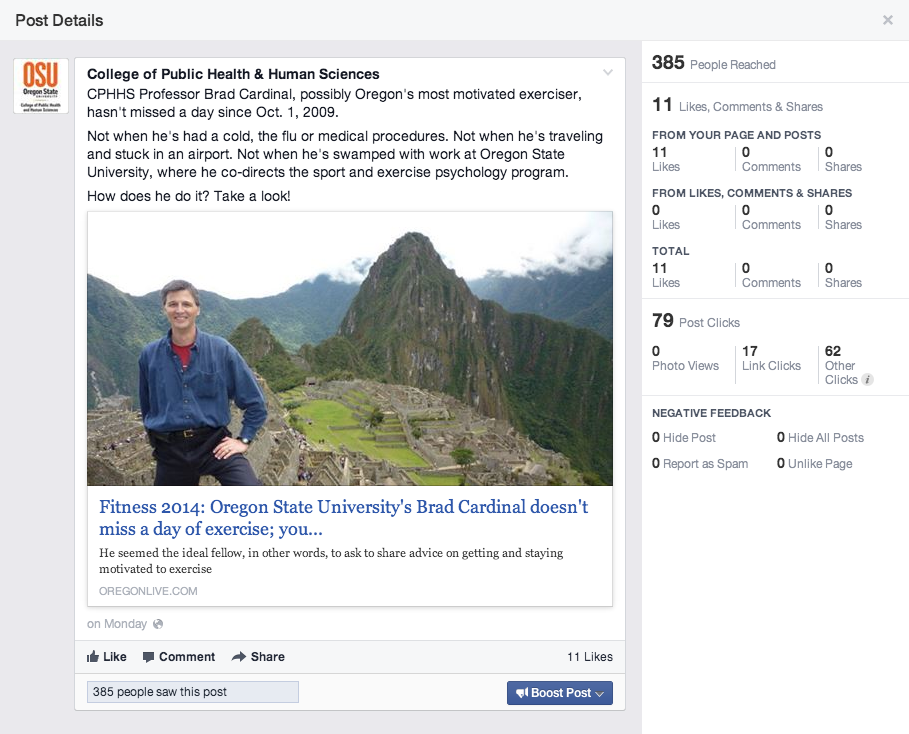Click the Share button text
Image resolution: width=909 pixels, height=734 pixels.
[267, 656]
